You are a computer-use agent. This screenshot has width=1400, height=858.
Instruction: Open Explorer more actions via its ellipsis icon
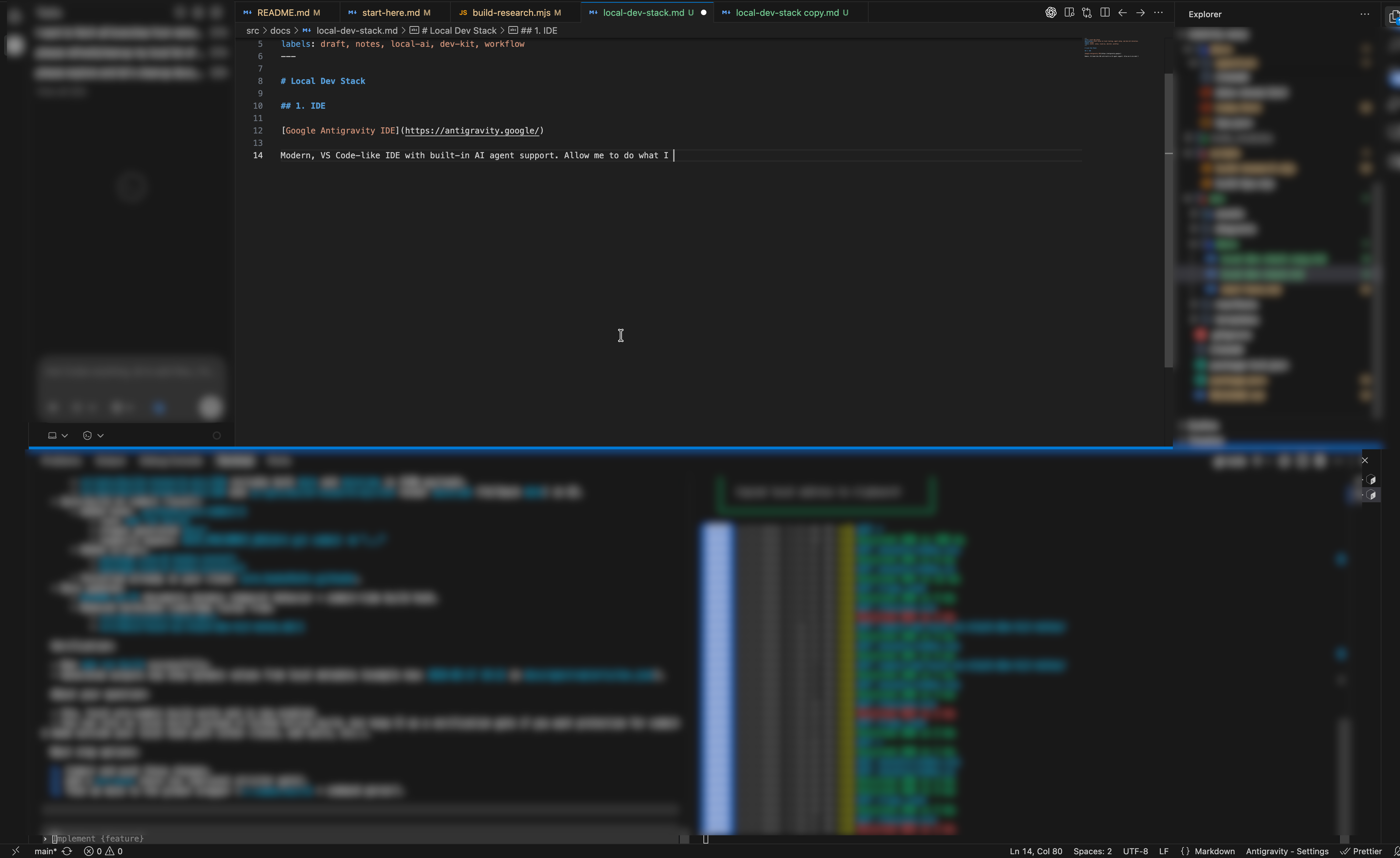[1365, 14]
